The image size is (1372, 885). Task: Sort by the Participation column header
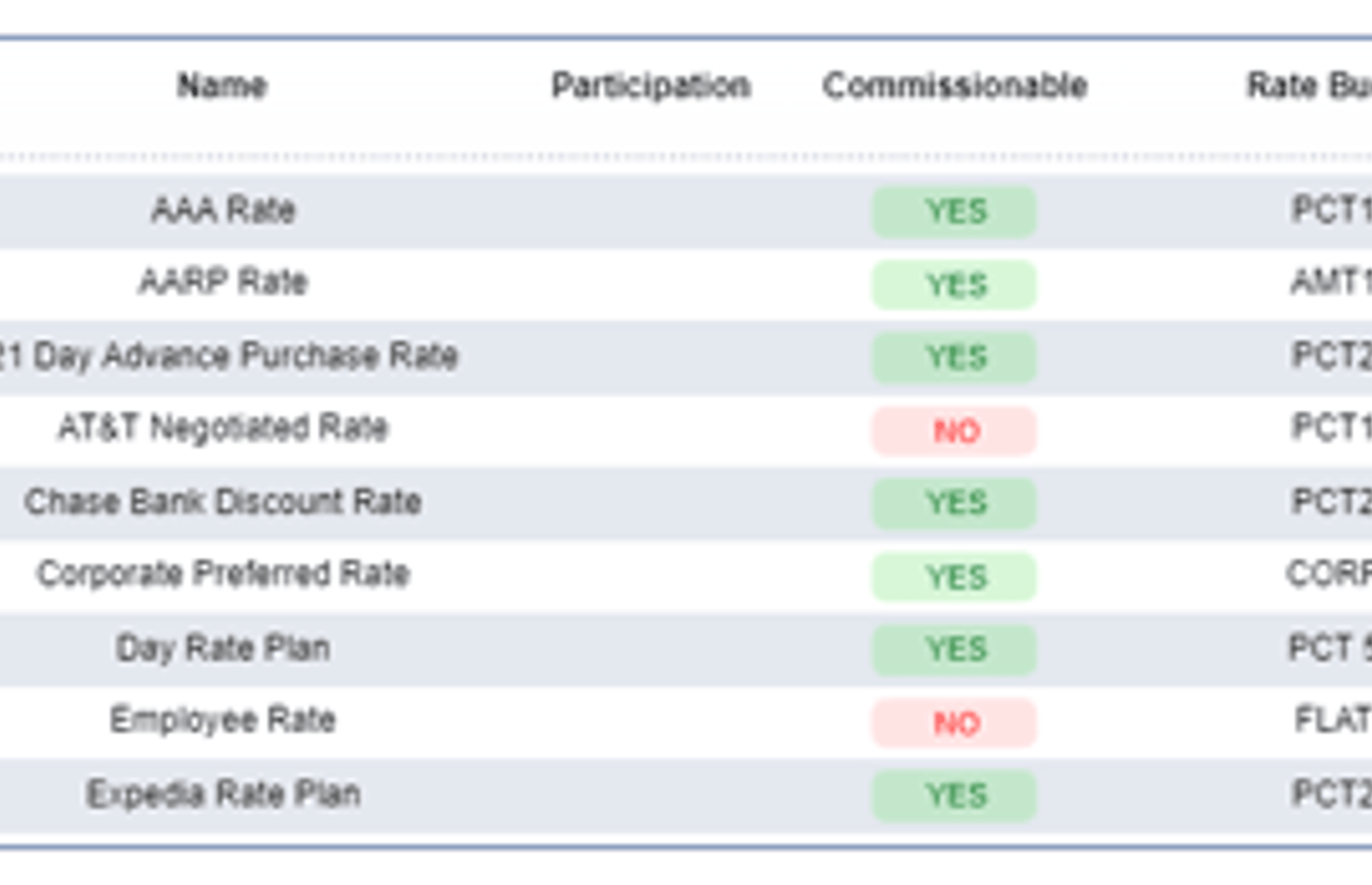[651, 86]
